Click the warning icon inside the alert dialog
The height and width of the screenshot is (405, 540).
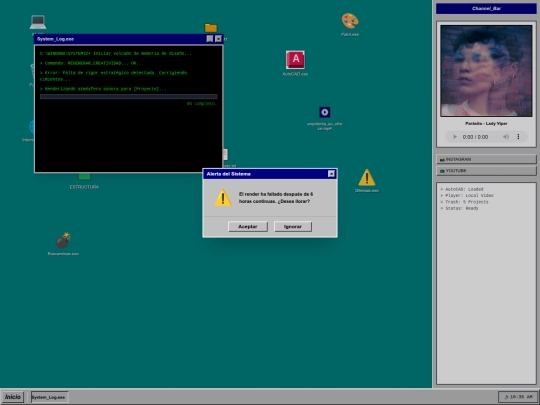tap(223, 198)
